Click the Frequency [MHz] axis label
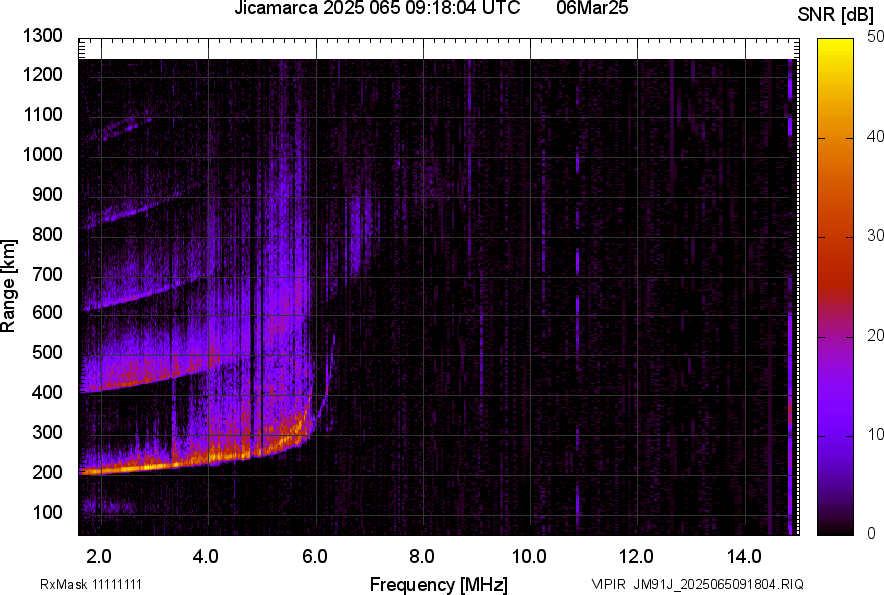The image size is (884, 595). [438, 584]
